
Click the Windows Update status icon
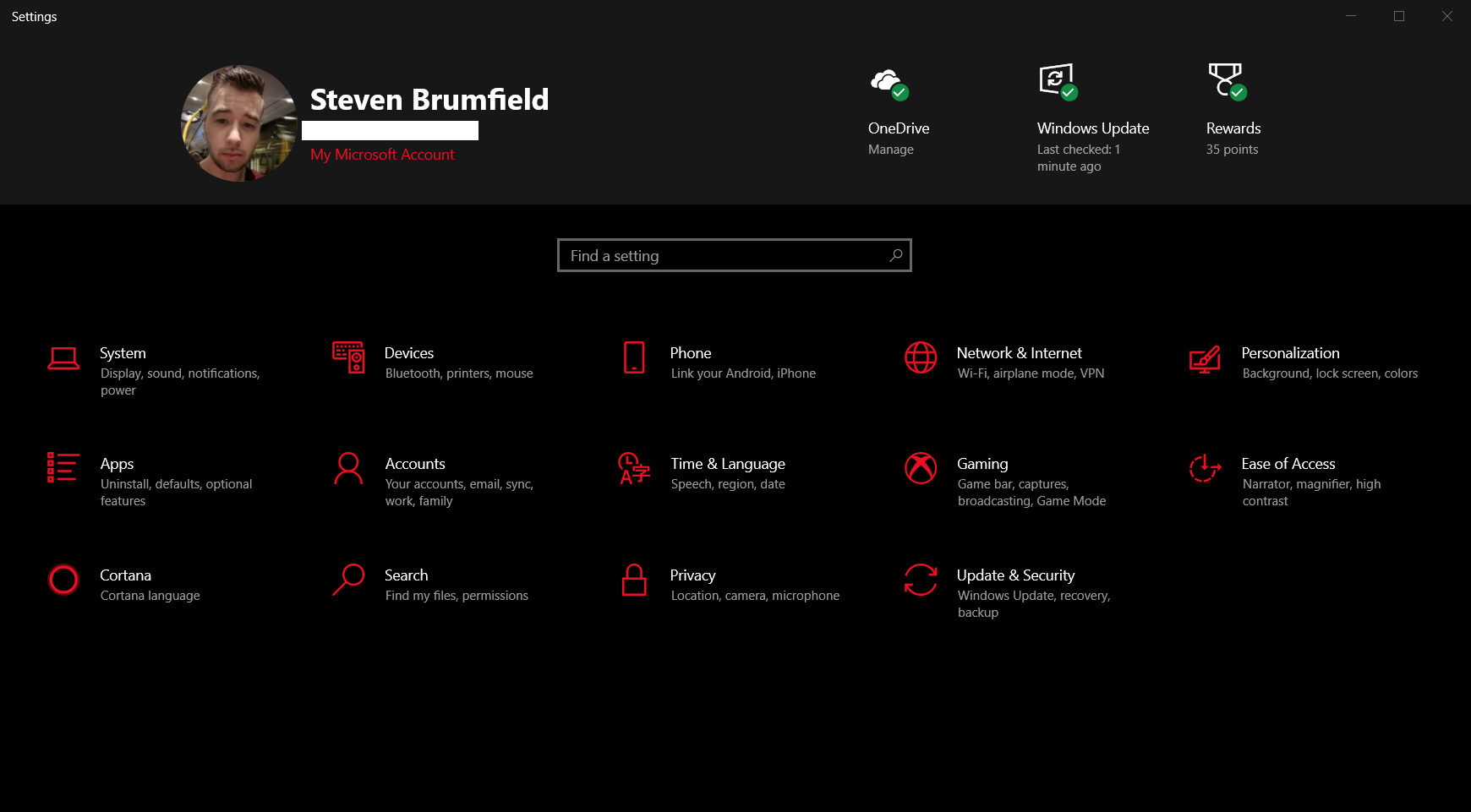click(1058, 82)
